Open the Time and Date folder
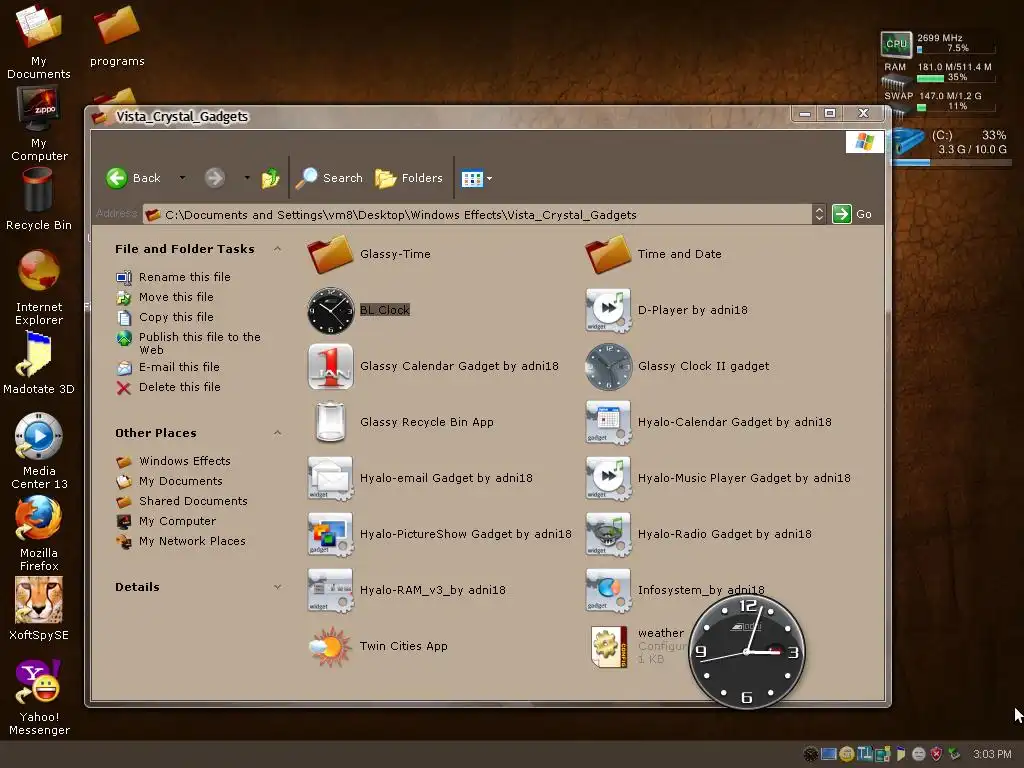Screen dimensions: 1024x768 pos(608,254)
